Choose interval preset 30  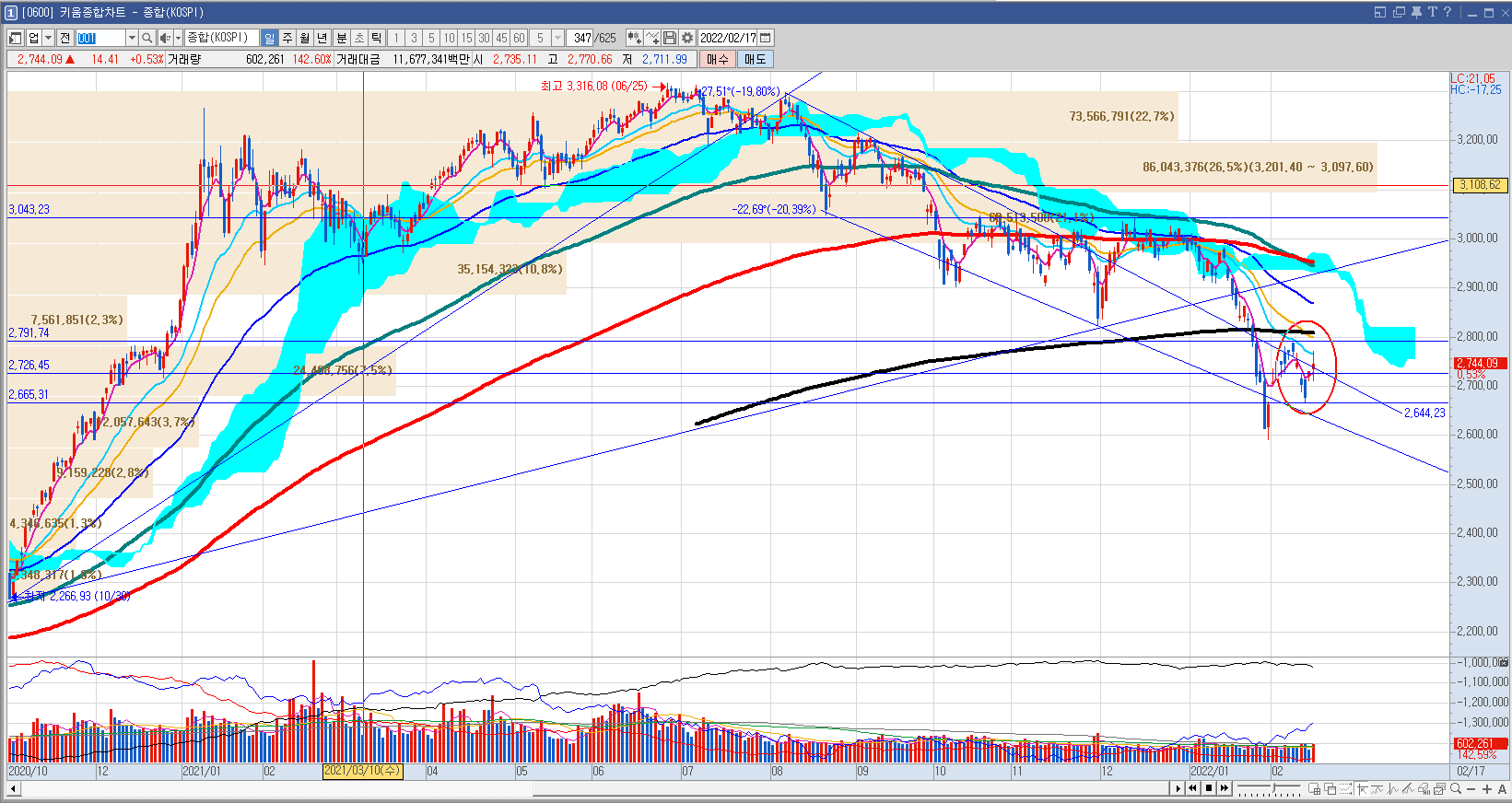click(484, 38)
